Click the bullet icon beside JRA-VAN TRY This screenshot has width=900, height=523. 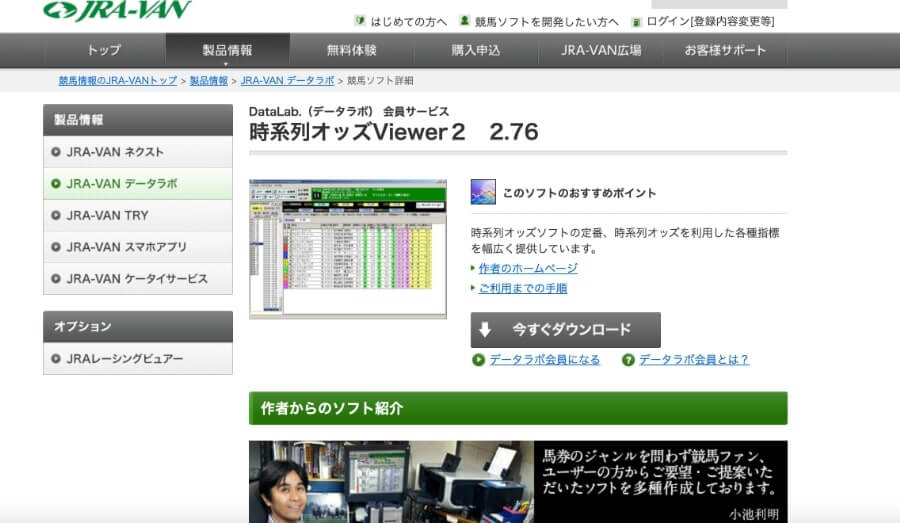point(56,215)
